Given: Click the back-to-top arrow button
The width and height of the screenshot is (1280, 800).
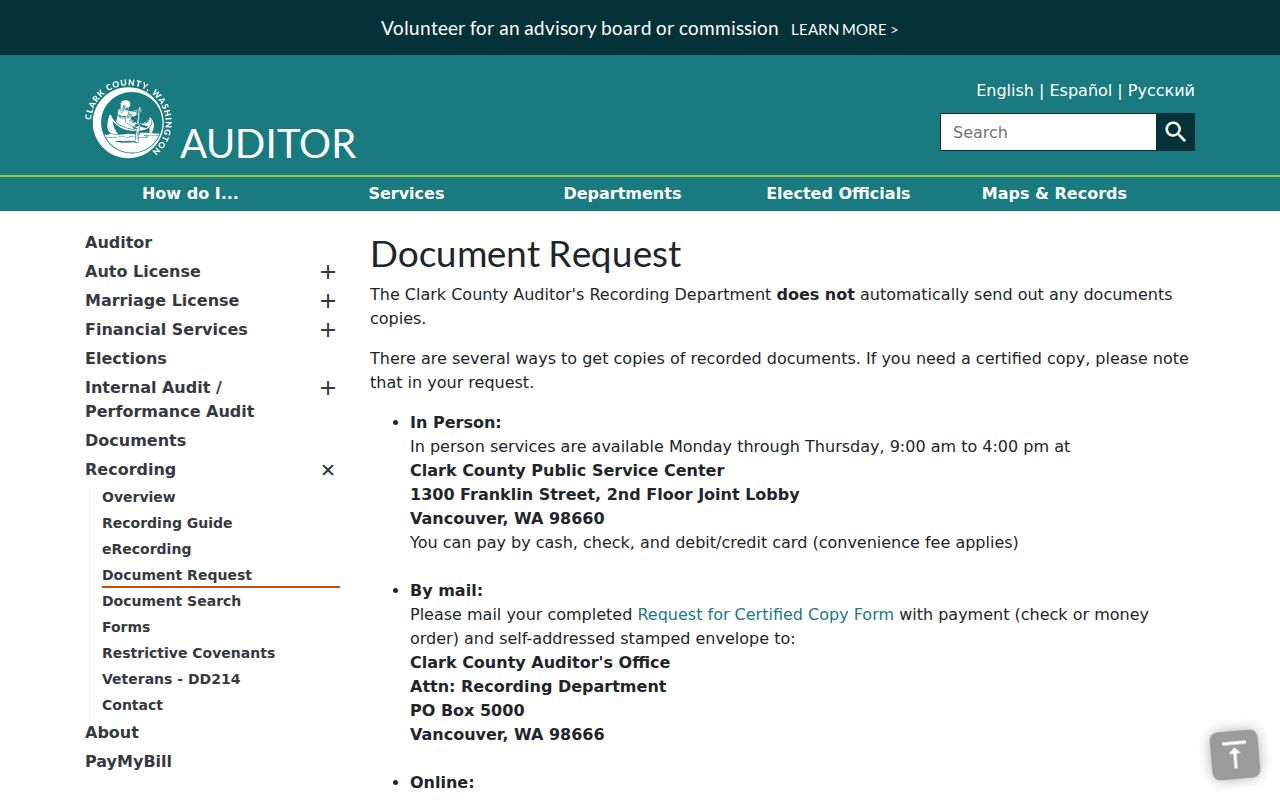Looking at the screenshot, I should [x=1235, y=755].
